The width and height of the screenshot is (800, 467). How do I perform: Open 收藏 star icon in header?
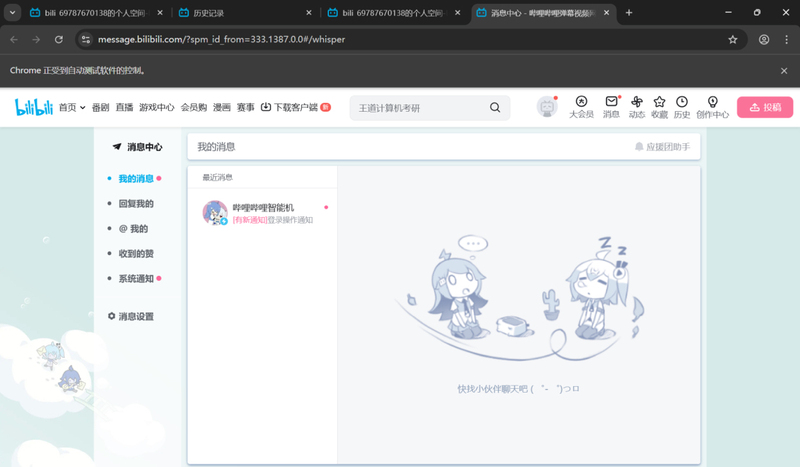coord(659,107)
